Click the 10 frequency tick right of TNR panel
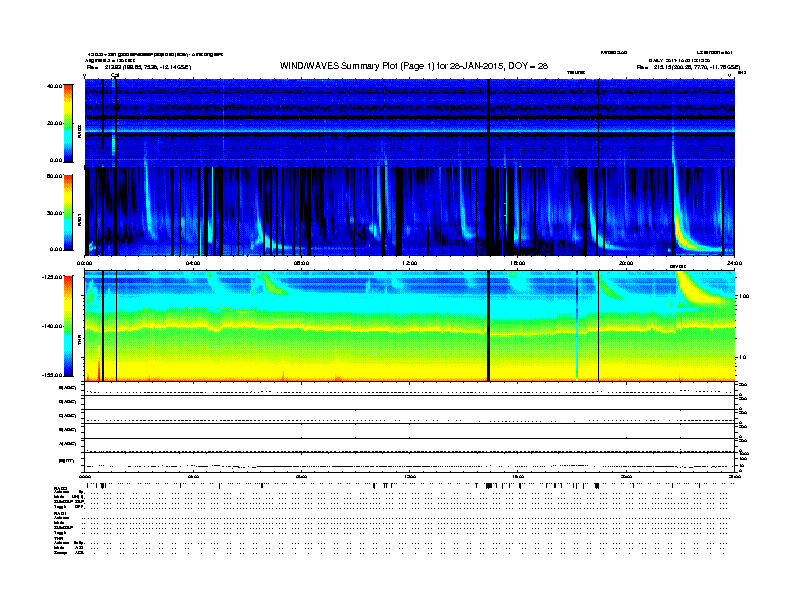Viewport: 792px width, 612px height. point(742,358)
